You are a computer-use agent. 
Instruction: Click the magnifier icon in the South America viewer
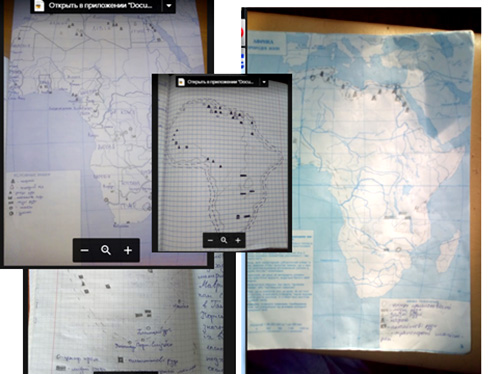click(x=224, y=240)
